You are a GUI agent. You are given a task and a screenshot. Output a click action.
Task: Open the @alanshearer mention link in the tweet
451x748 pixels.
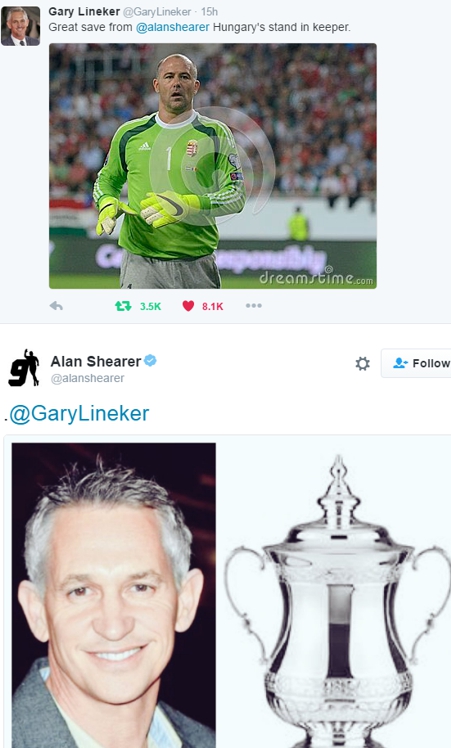click(172, 27)
